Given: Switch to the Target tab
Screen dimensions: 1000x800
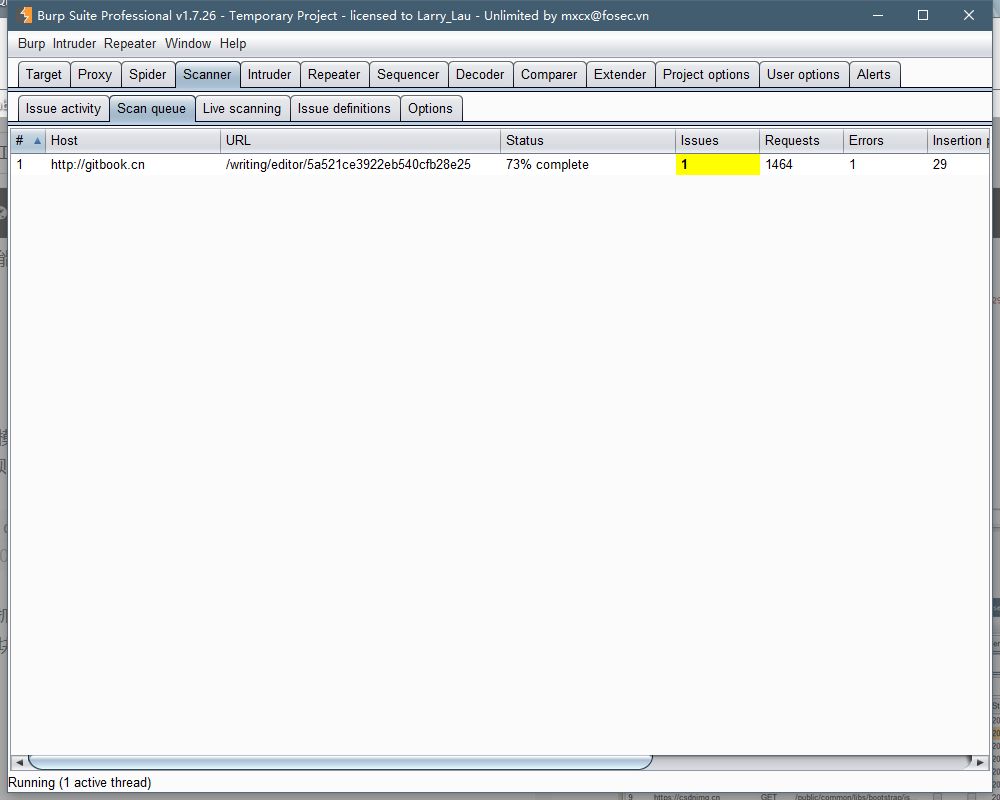Looking at the screenshot, I should tap(44, 75).
